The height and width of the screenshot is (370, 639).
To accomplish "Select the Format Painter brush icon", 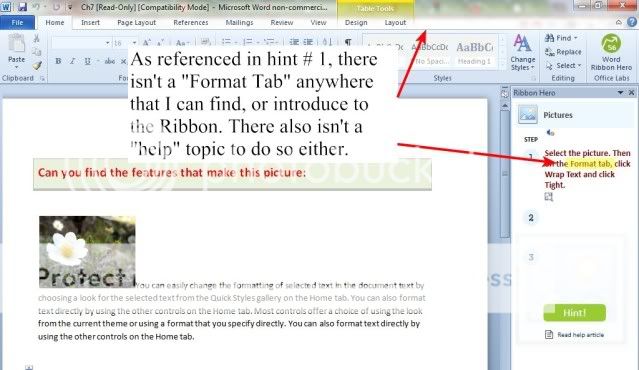I will 37,65.
